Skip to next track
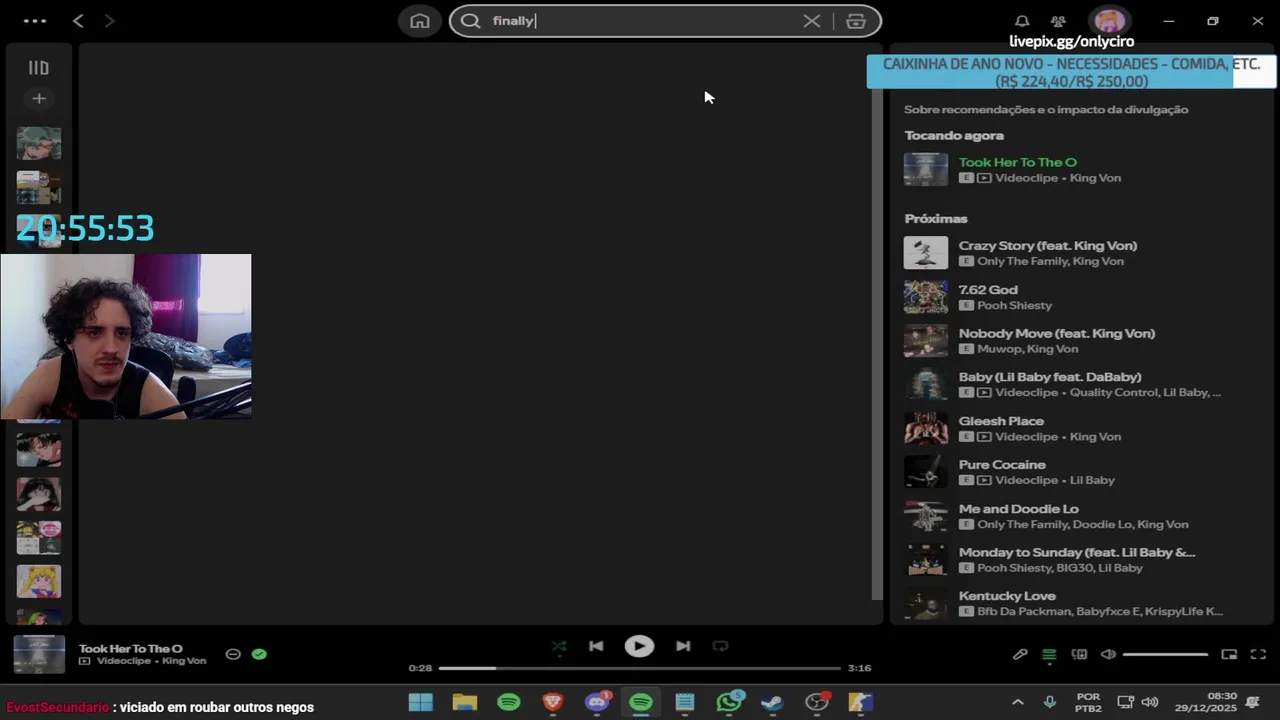1280x720 pixels. pyautogui.click(x=683, y=646)
